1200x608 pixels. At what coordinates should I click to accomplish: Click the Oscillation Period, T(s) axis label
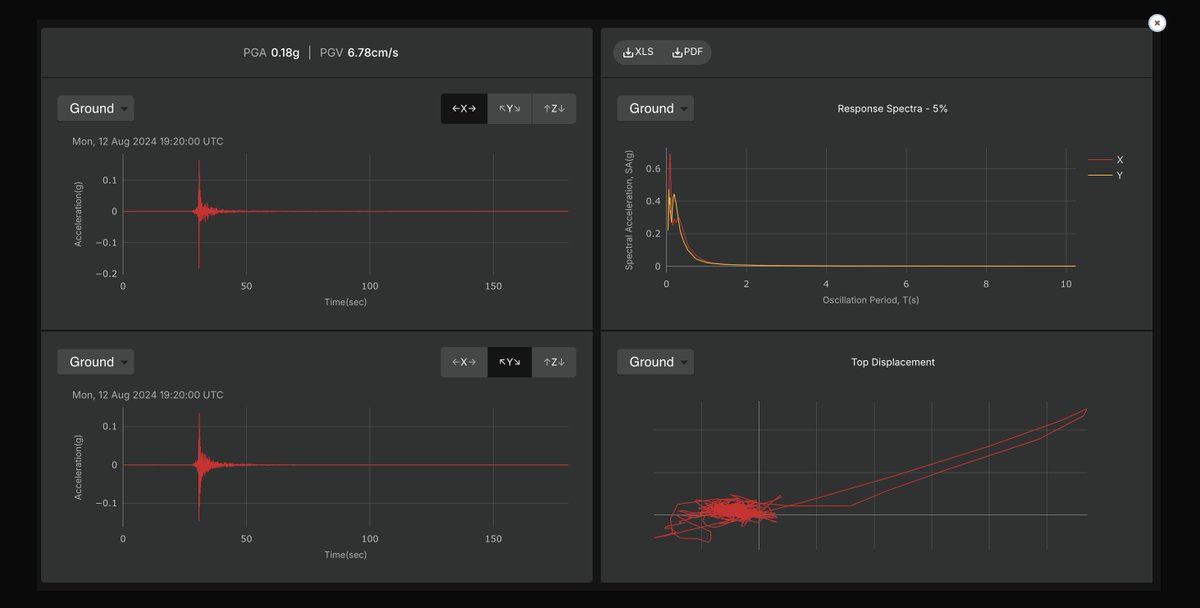(870, 300)
